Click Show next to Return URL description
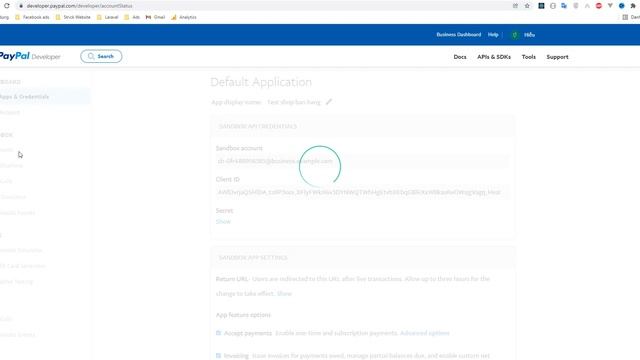 point(284,293)
